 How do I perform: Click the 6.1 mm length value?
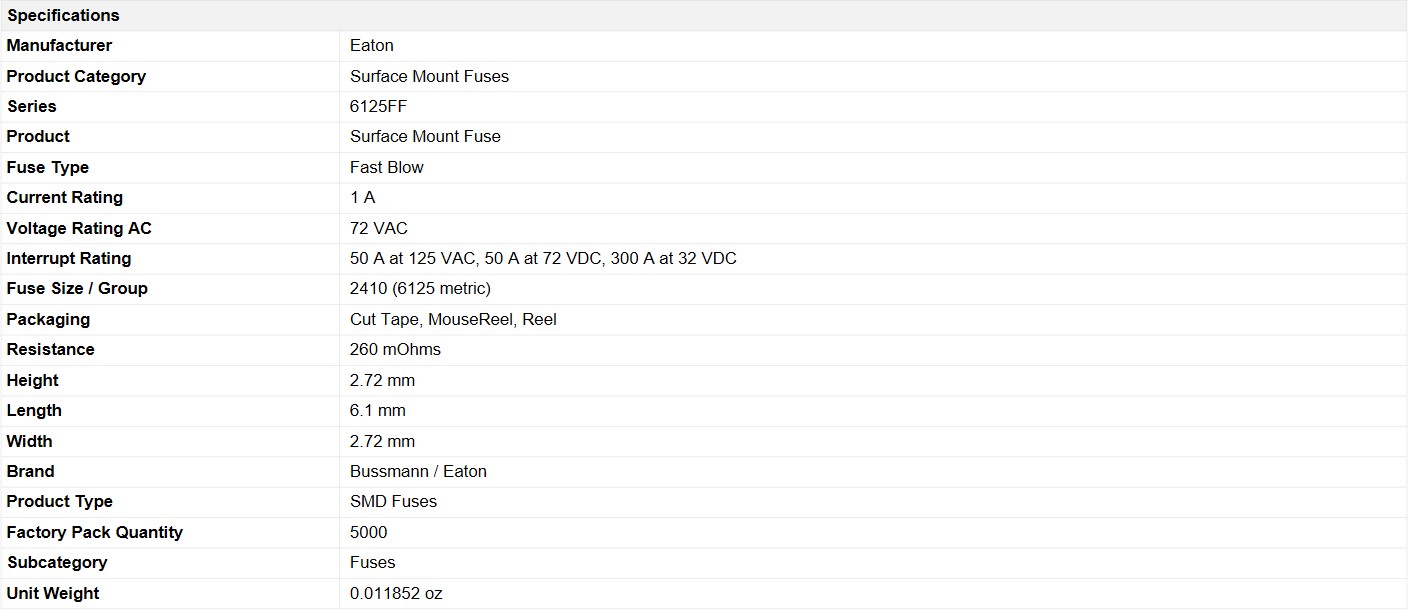377,410
